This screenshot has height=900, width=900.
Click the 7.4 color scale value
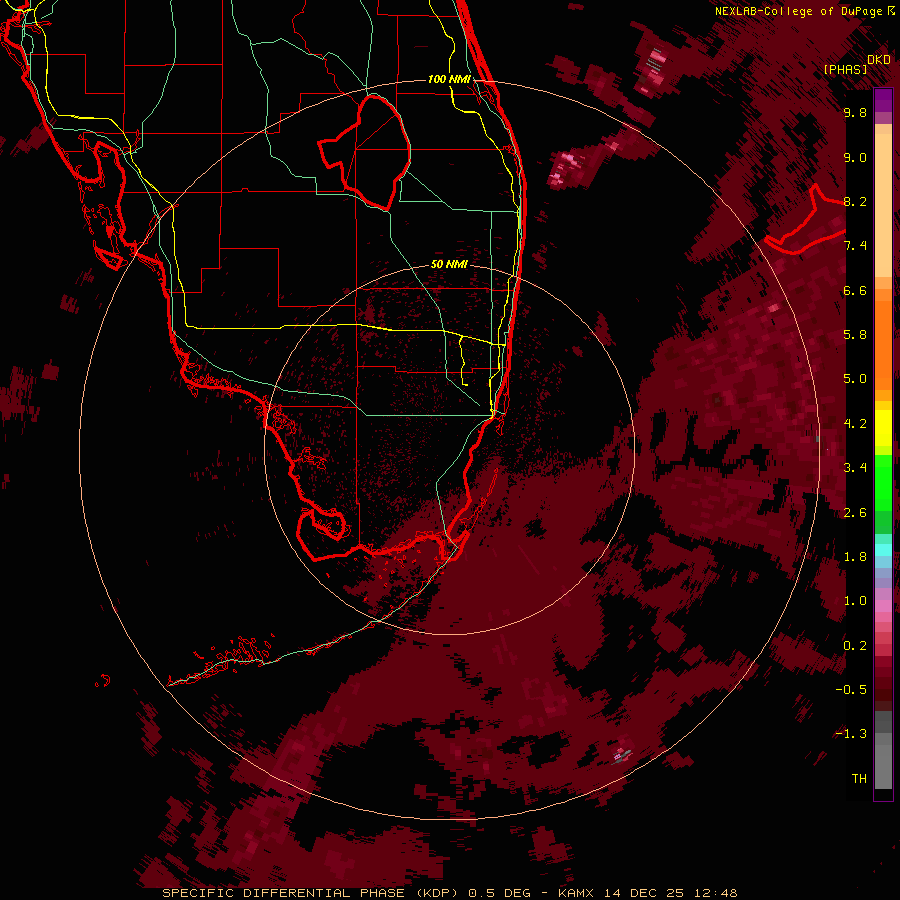(855, 246)
